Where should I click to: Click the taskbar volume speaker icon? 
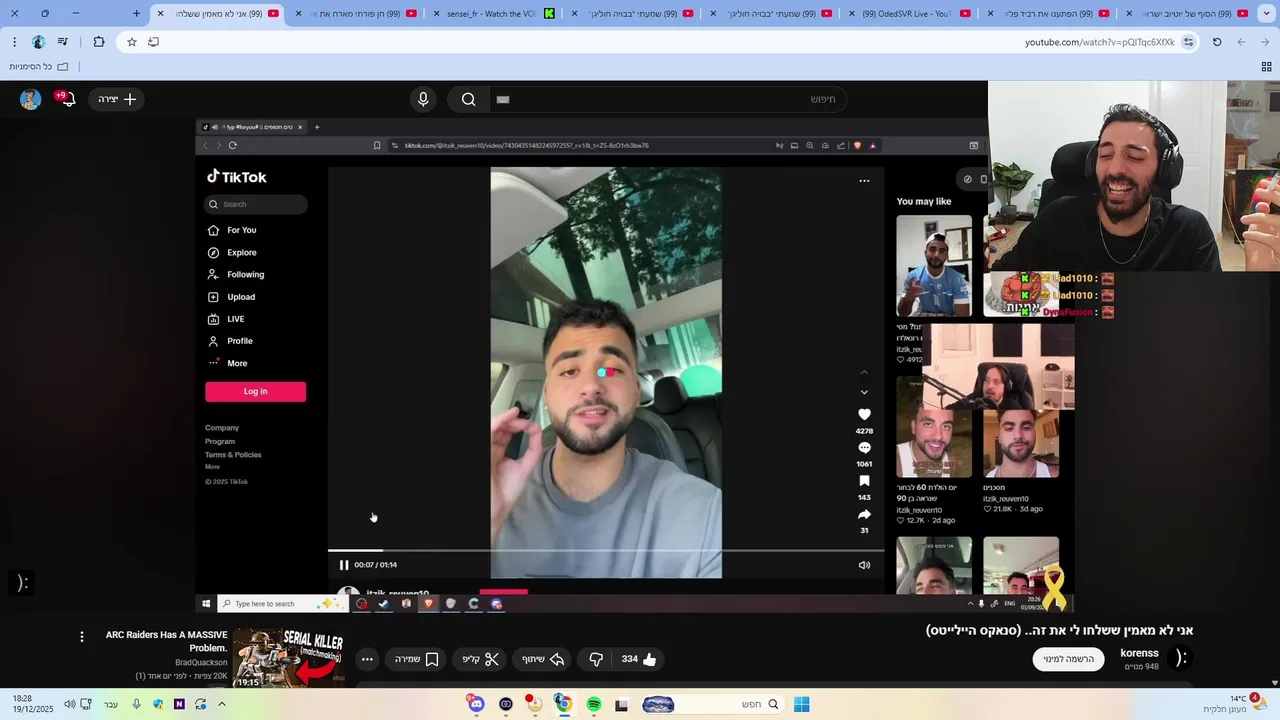pyautogui.click(x=69, y=704)
